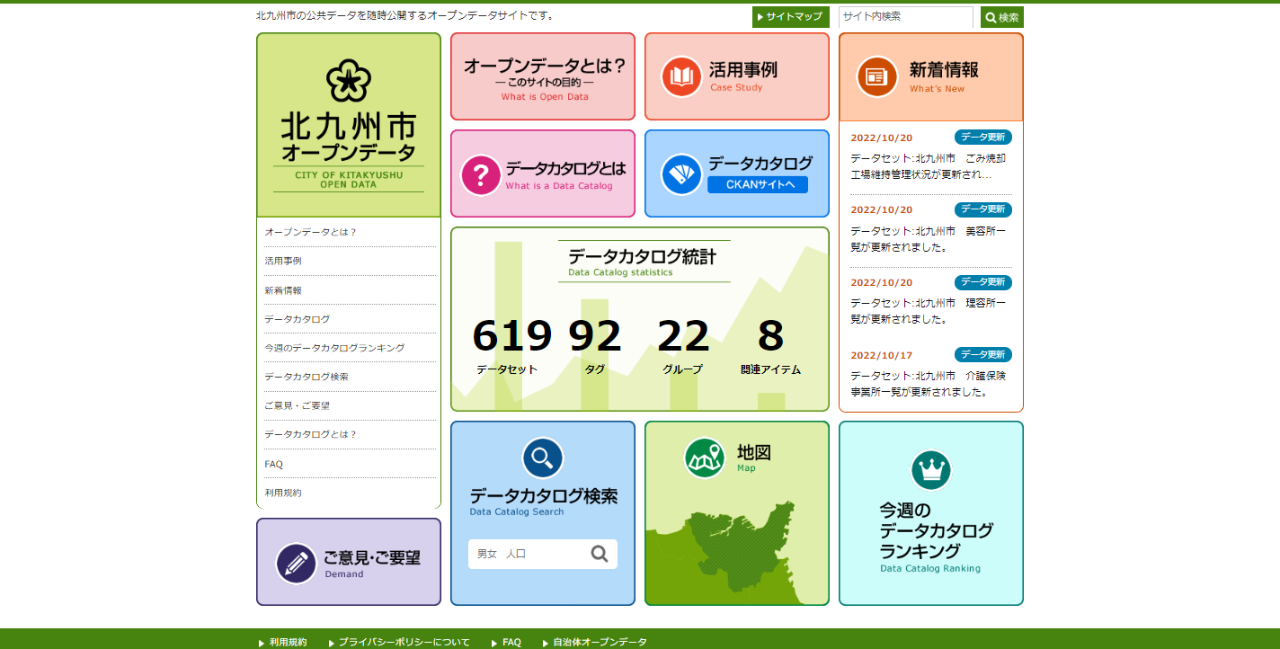Image resolution: width=1280 pixels, height=649 pixels.
Task: Click the 活用事例 Case Study title
Action: click(x=743, y=76)
